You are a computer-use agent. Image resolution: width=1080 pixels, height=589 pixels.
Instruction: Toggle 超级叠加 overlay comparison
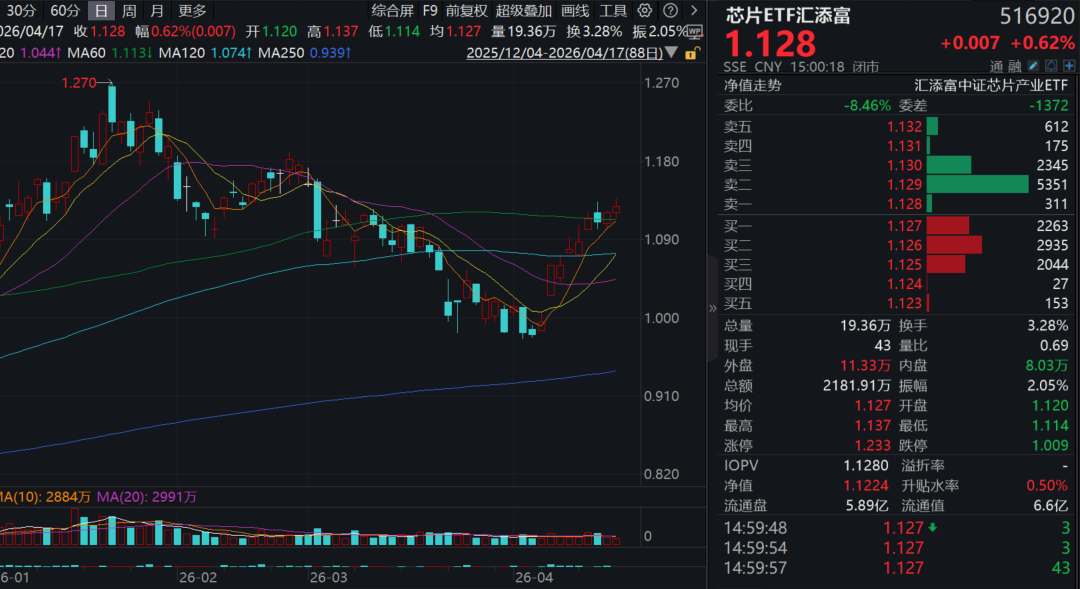click(x=523, y=11)
